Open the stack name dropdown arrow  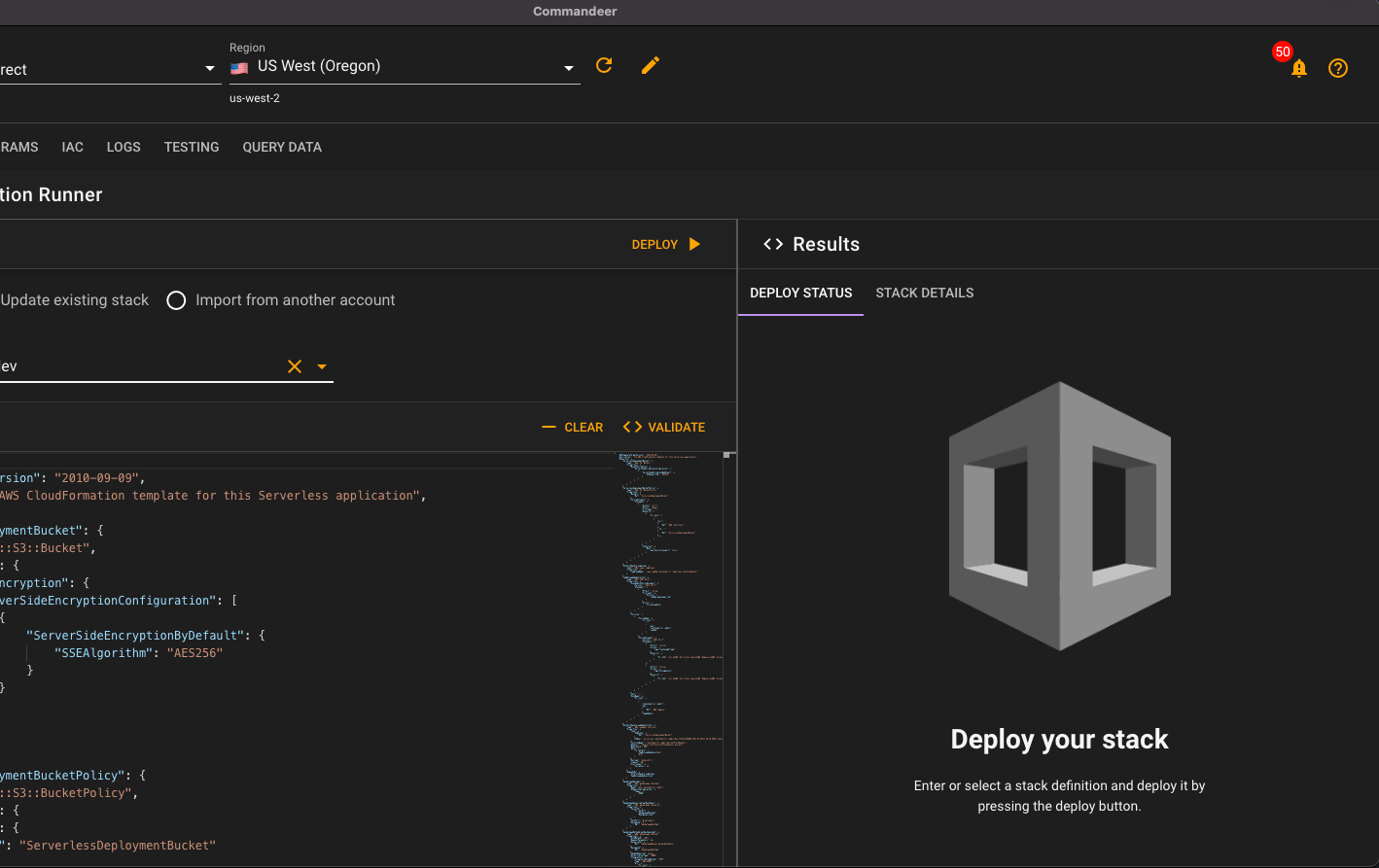click(322, 366)
